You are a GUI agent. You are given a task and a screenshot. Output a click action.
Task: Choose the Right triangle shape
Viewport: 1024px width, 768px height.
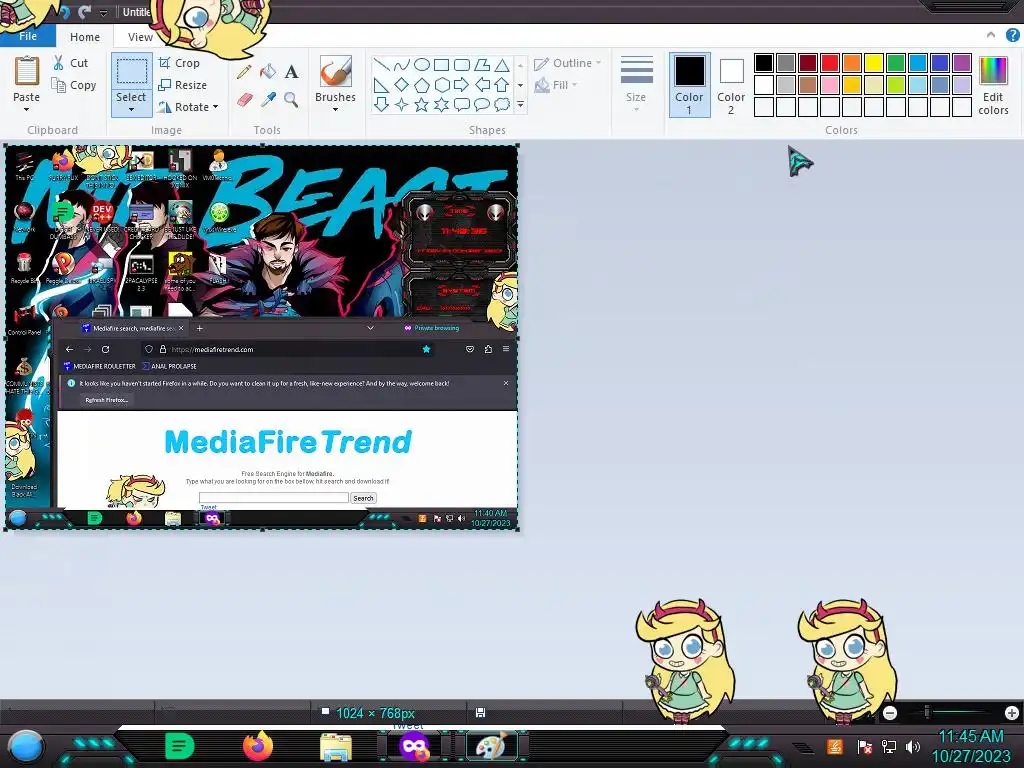coord(381,85)
